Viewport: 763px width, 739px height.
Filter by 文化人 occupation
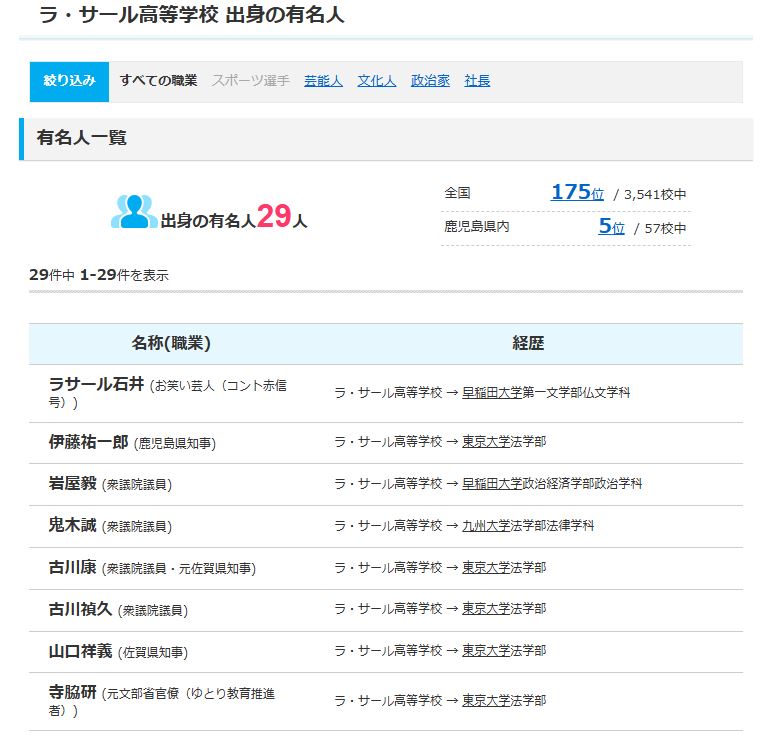(x=377, y=81)
